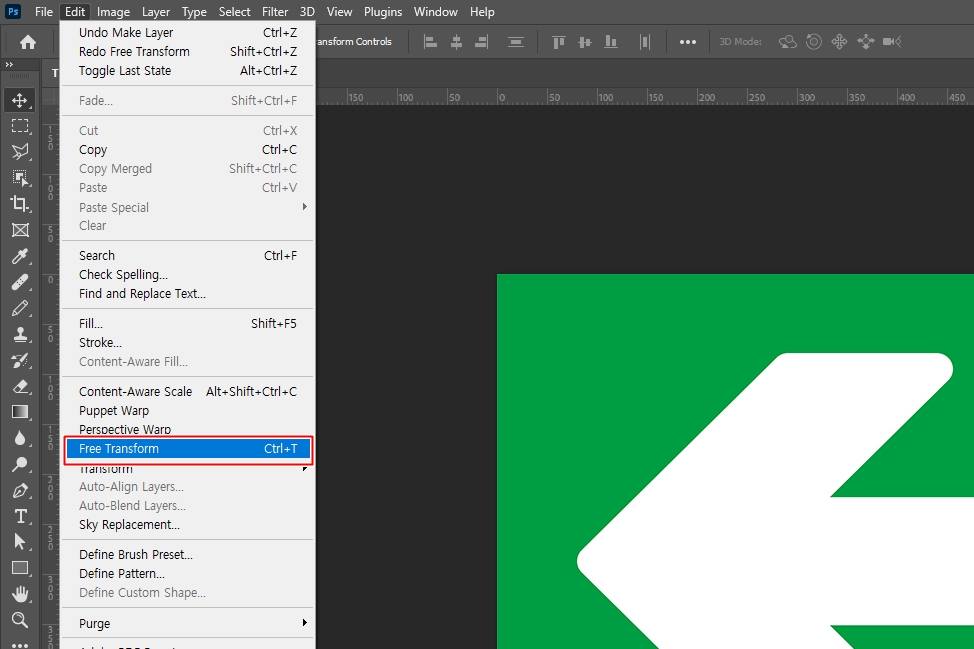Click the 3D roll mode icon

point(814,42)
